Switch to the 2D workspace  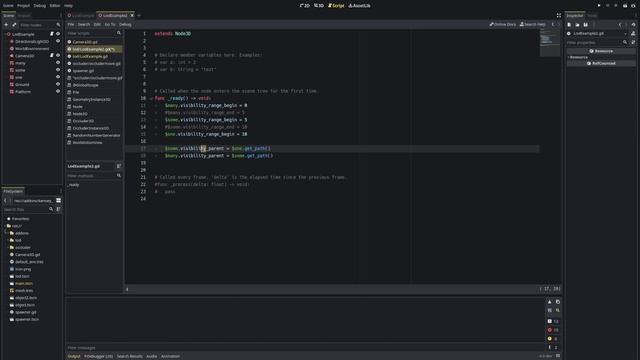[x=304, y=6]
